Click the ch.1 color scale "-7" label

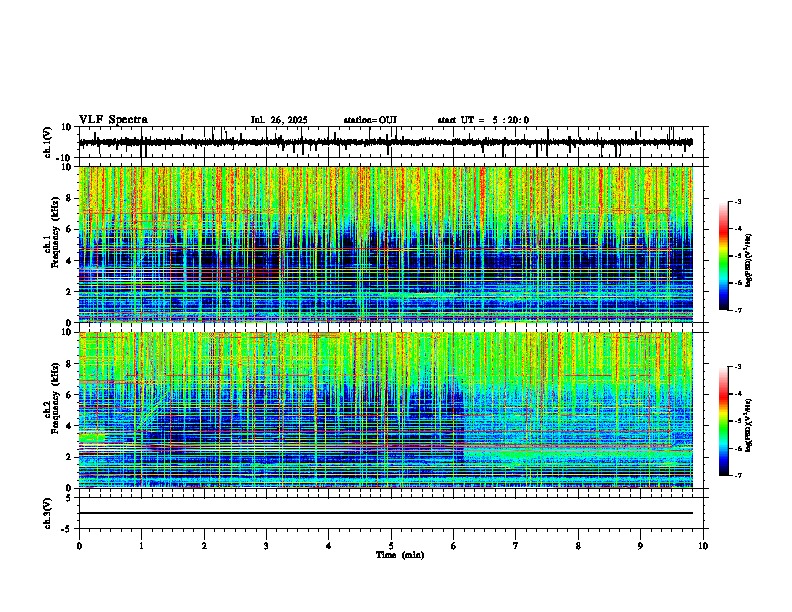(738, 310)
